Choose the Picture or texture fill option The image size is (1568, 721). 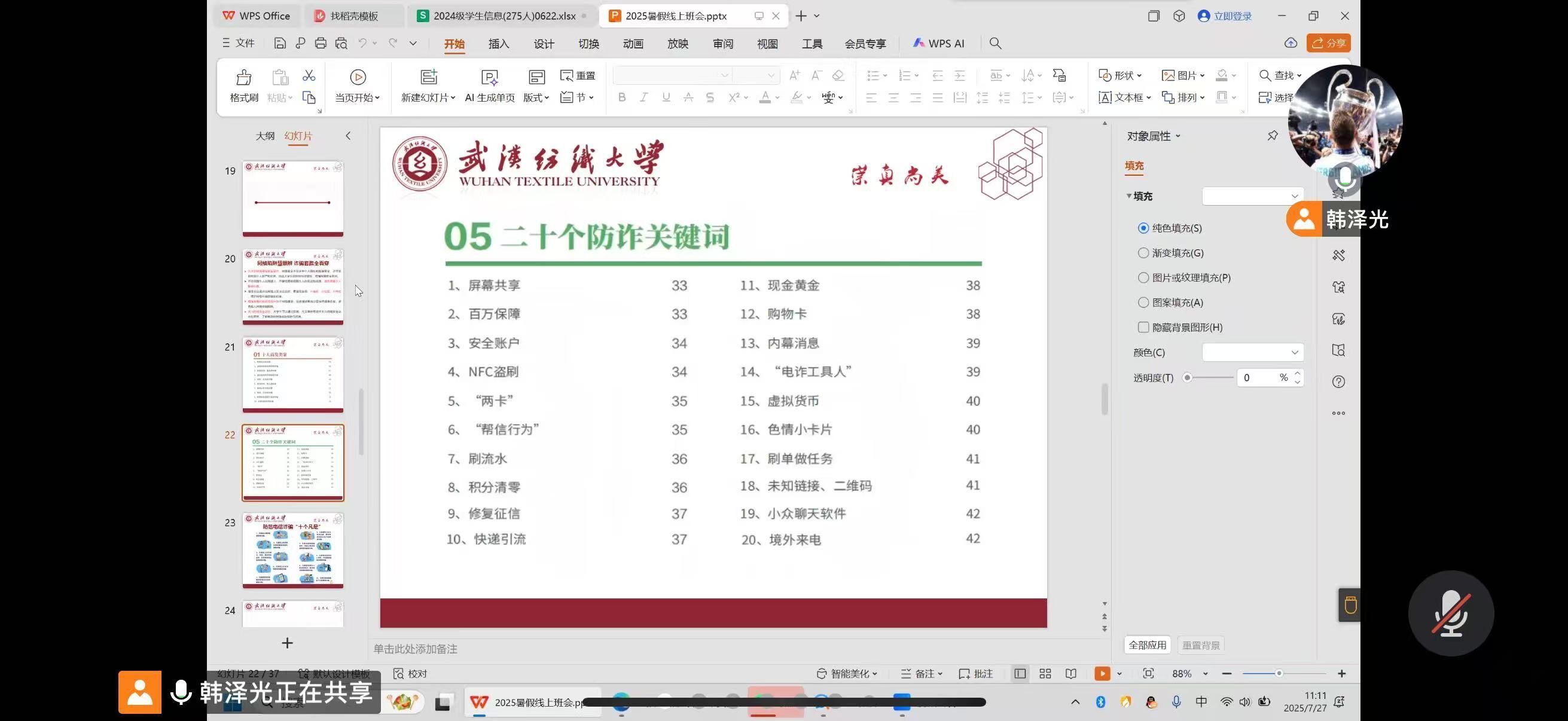(1143, 278)
